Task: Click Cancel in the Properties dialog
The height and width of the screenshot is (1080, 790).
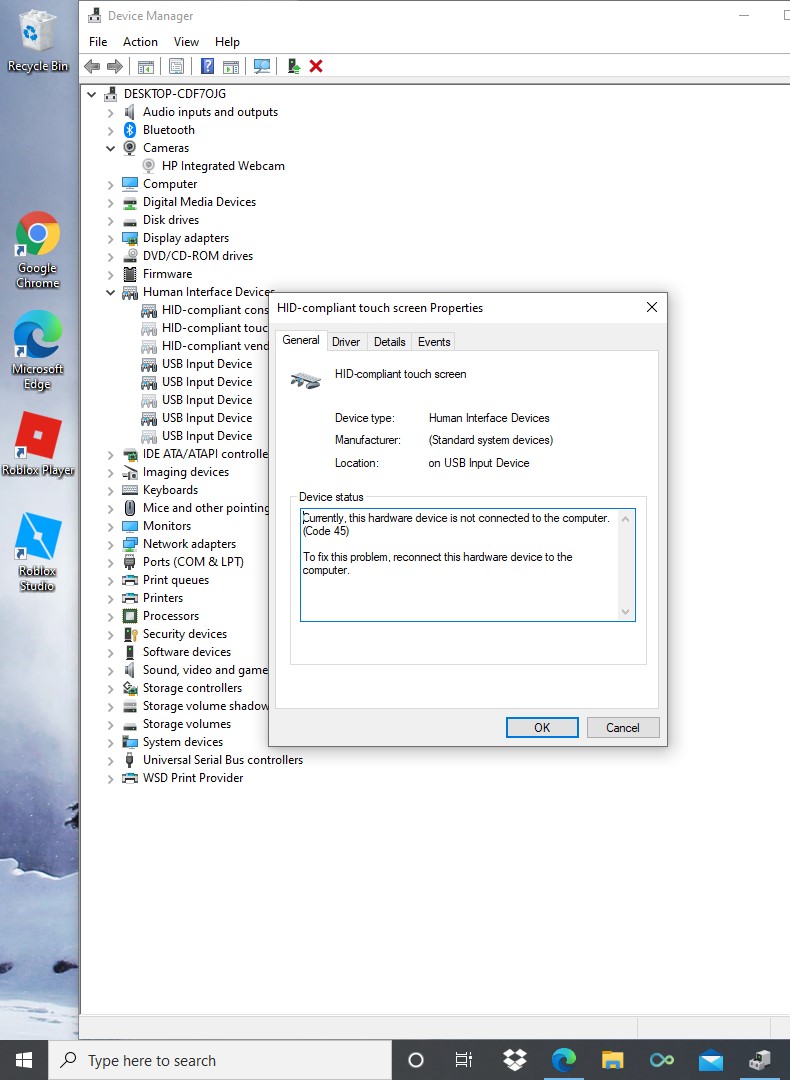Action: click(x=623, y=727)
